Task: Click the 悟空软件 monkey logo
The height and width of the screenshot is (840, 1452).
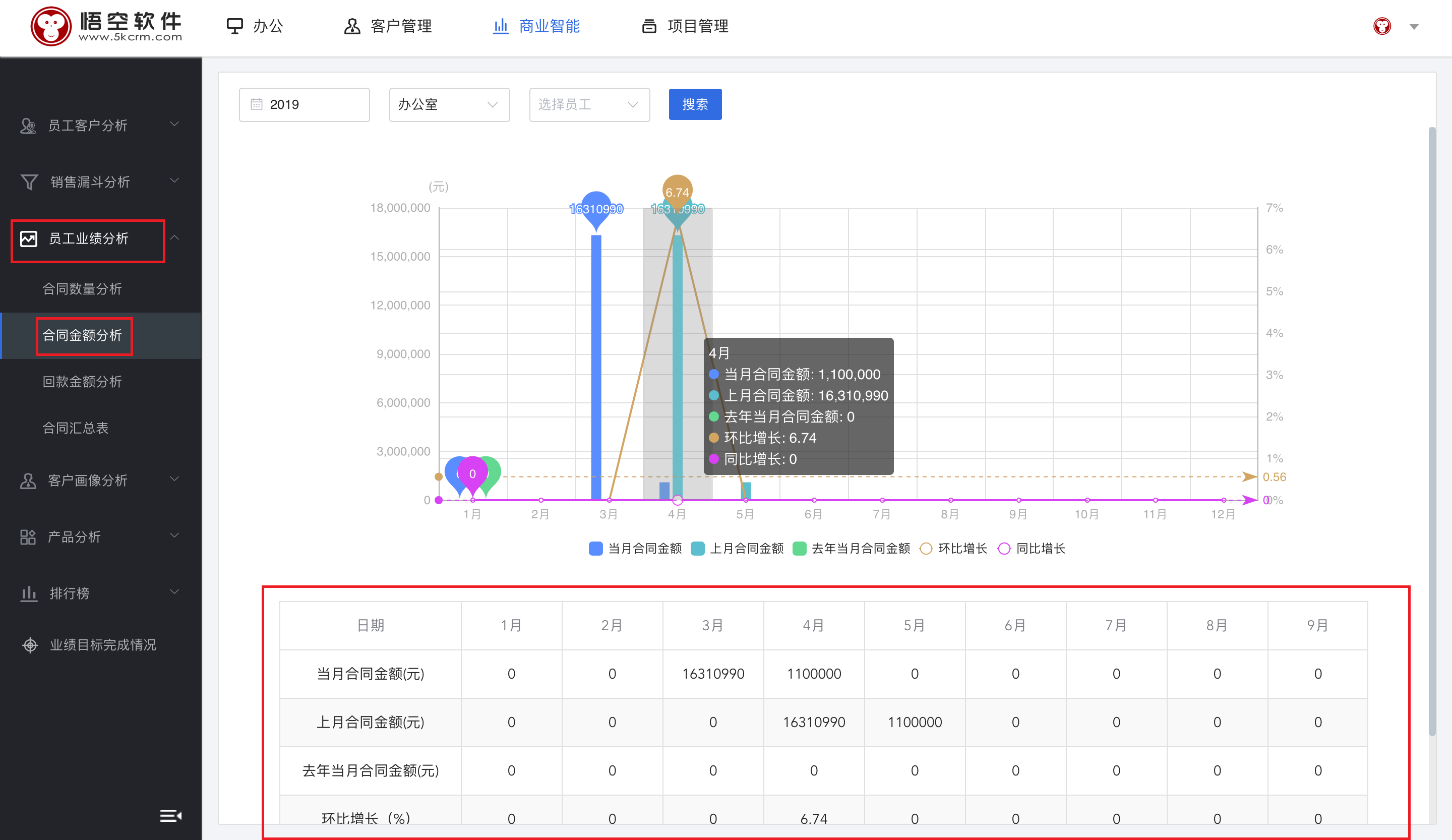Action: (x=51, y=27)
